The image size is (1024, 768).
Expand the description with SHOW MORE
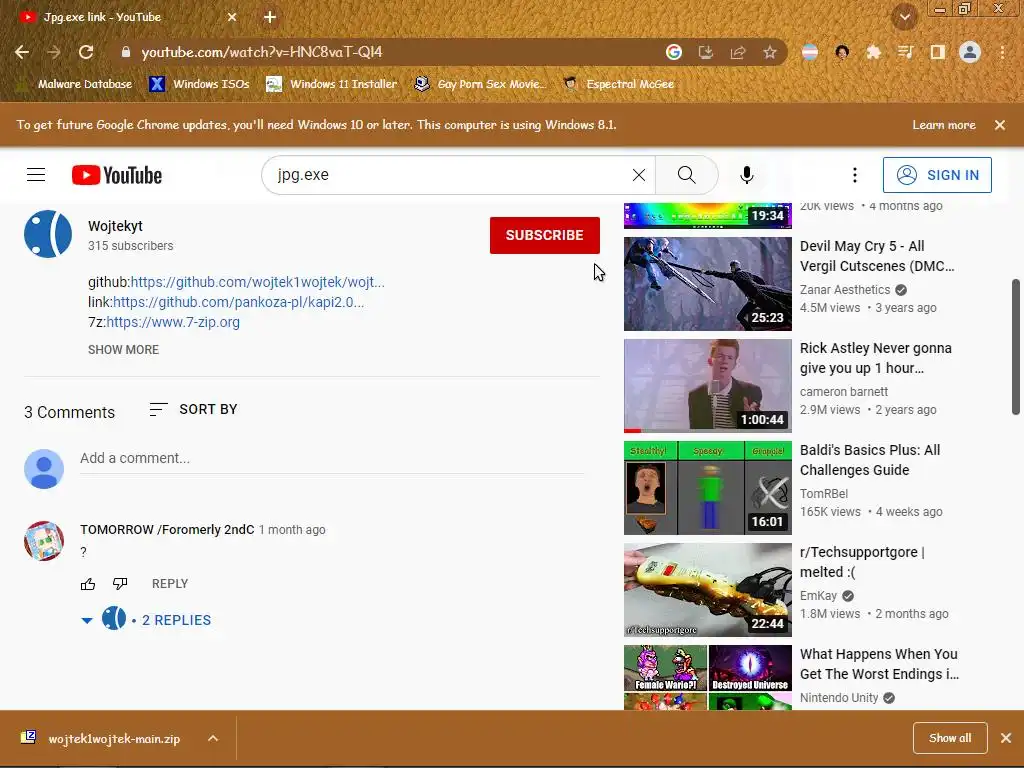point(123,349)
